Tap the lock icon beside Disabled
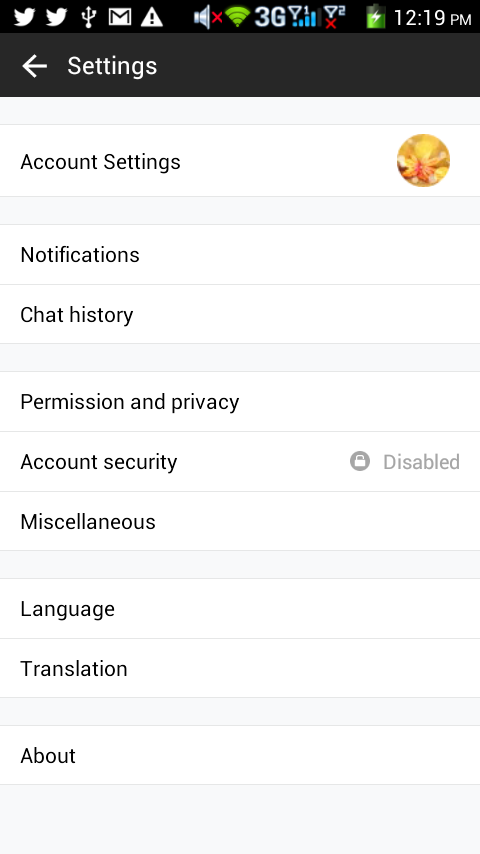 point(360,461)
